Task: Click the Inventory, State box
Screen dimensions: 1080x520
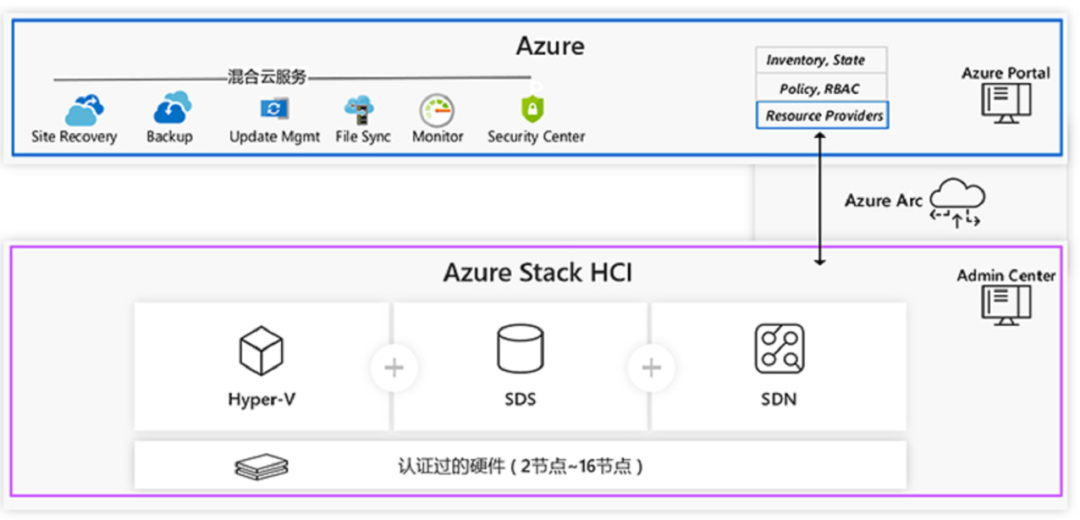Action: (x=821, y=60)
